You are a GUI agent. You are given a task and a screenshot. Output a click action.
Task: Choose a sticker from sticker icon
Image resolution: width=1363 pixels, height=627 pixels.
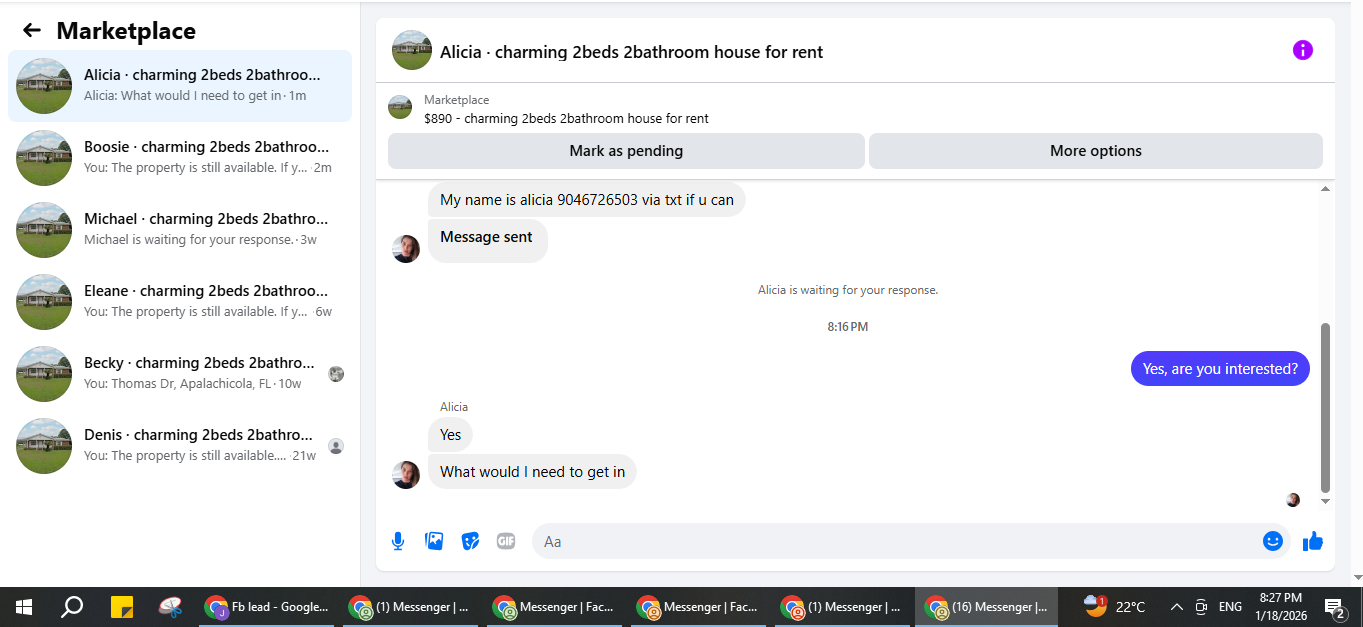click(x=470, y=541)
